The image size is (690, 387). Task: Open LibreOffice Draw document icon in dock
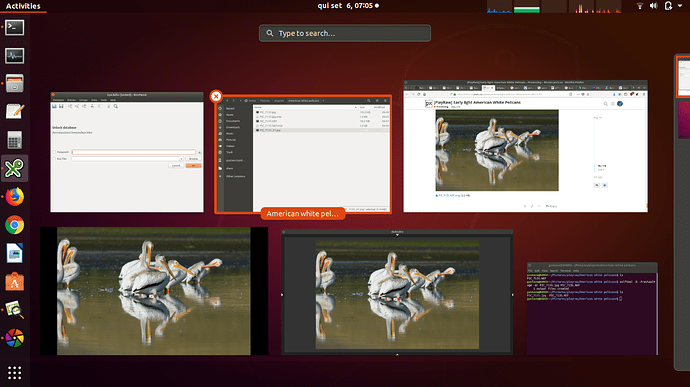15,253
